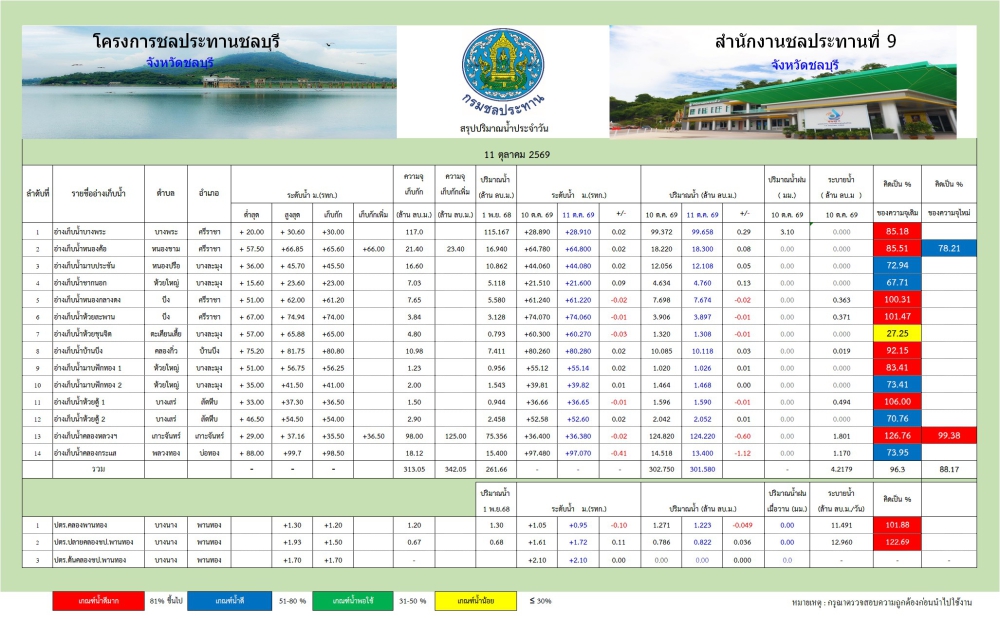Viewport: 1000px width, 619px height.
Task: Select the total added capacity "342.05"
Action: tap(455, 469)
